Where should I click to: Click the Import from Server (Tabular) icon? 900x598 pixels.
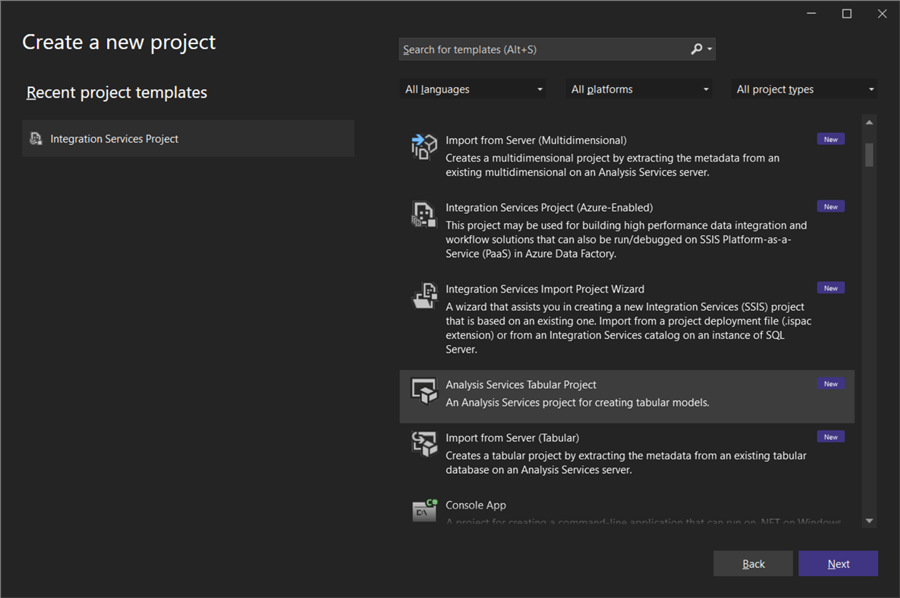pos(424,444)
